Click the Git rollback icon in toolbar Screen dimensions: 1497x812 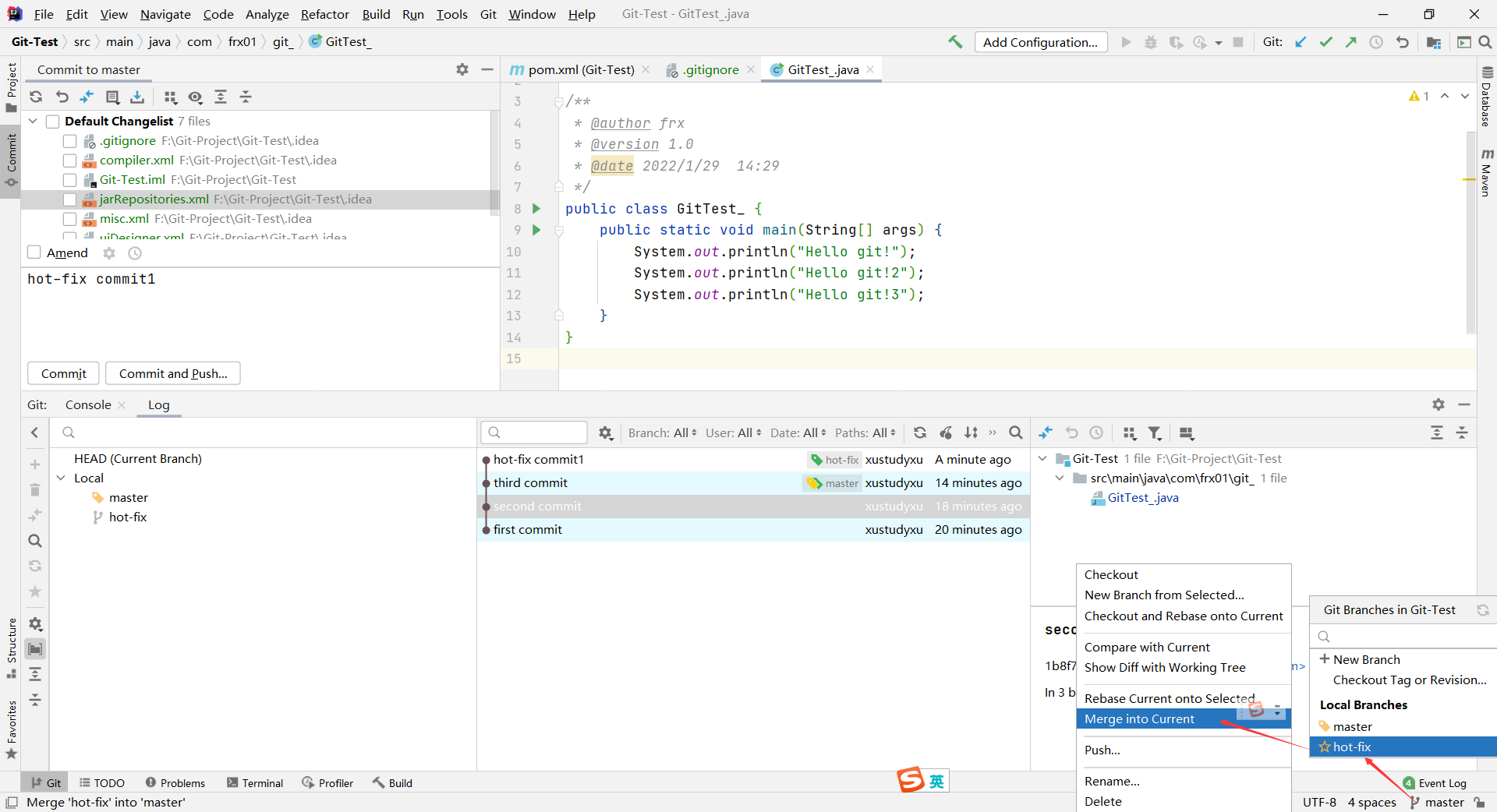(1402, 42)
